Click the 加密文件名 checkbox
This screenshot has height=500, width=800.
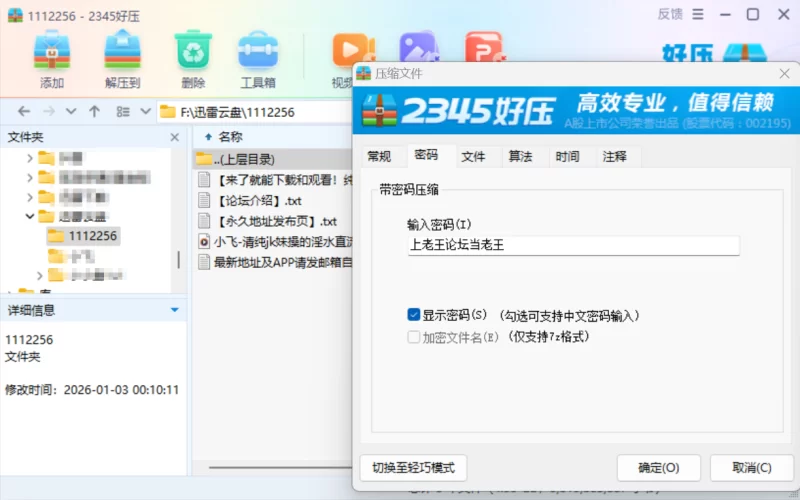click(x=413, y=337)
